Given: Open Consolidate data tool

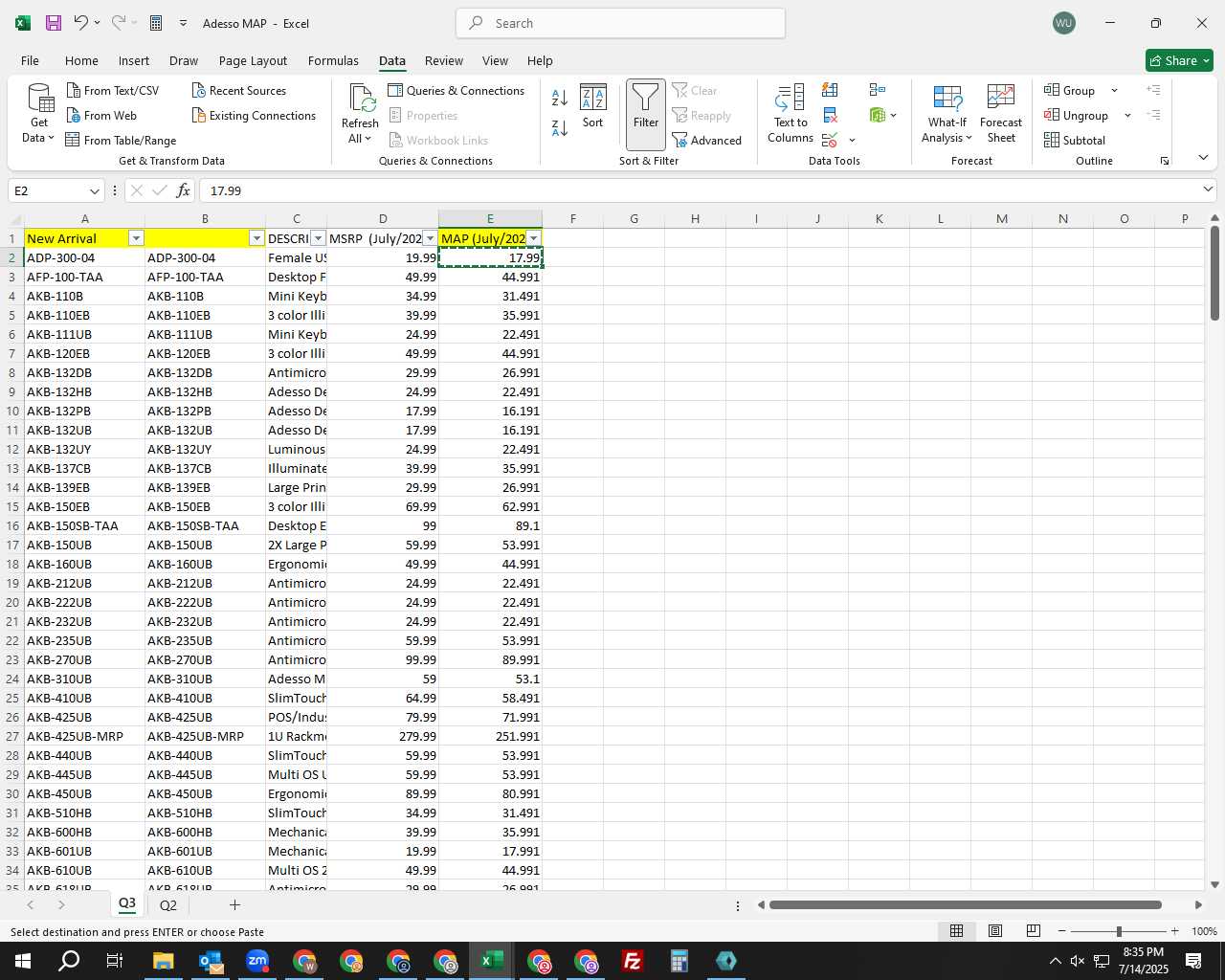Looking at the screenshot, I should tap(878, 90).
